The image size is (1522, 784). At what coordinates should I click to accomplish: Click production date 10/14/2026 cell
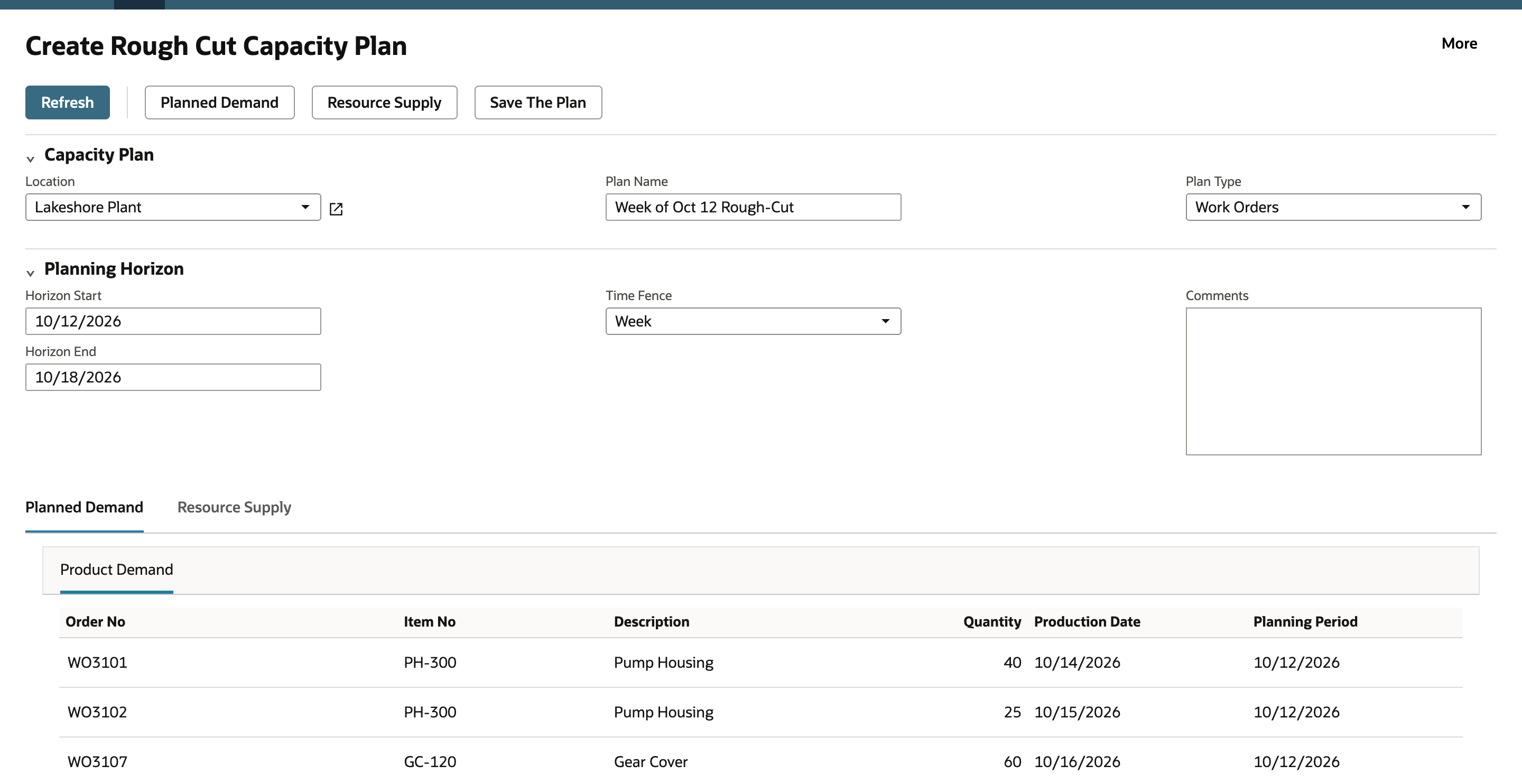pyautogui.click(x=1076, y=662)
